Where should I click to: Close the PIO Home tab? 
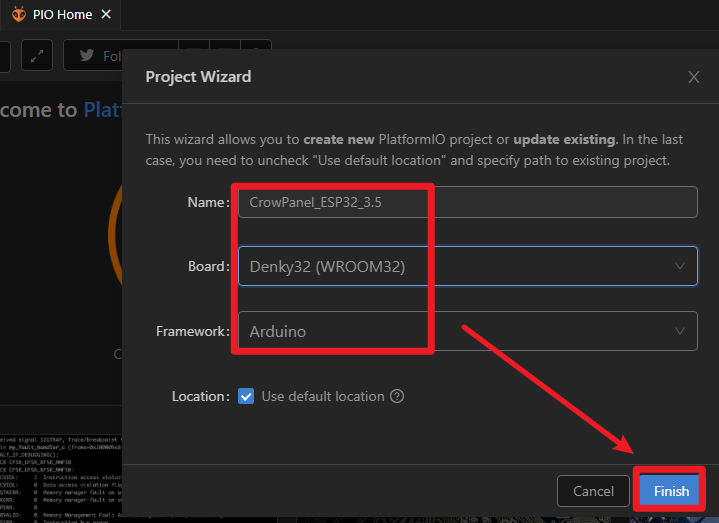click(x=106, y=15)
